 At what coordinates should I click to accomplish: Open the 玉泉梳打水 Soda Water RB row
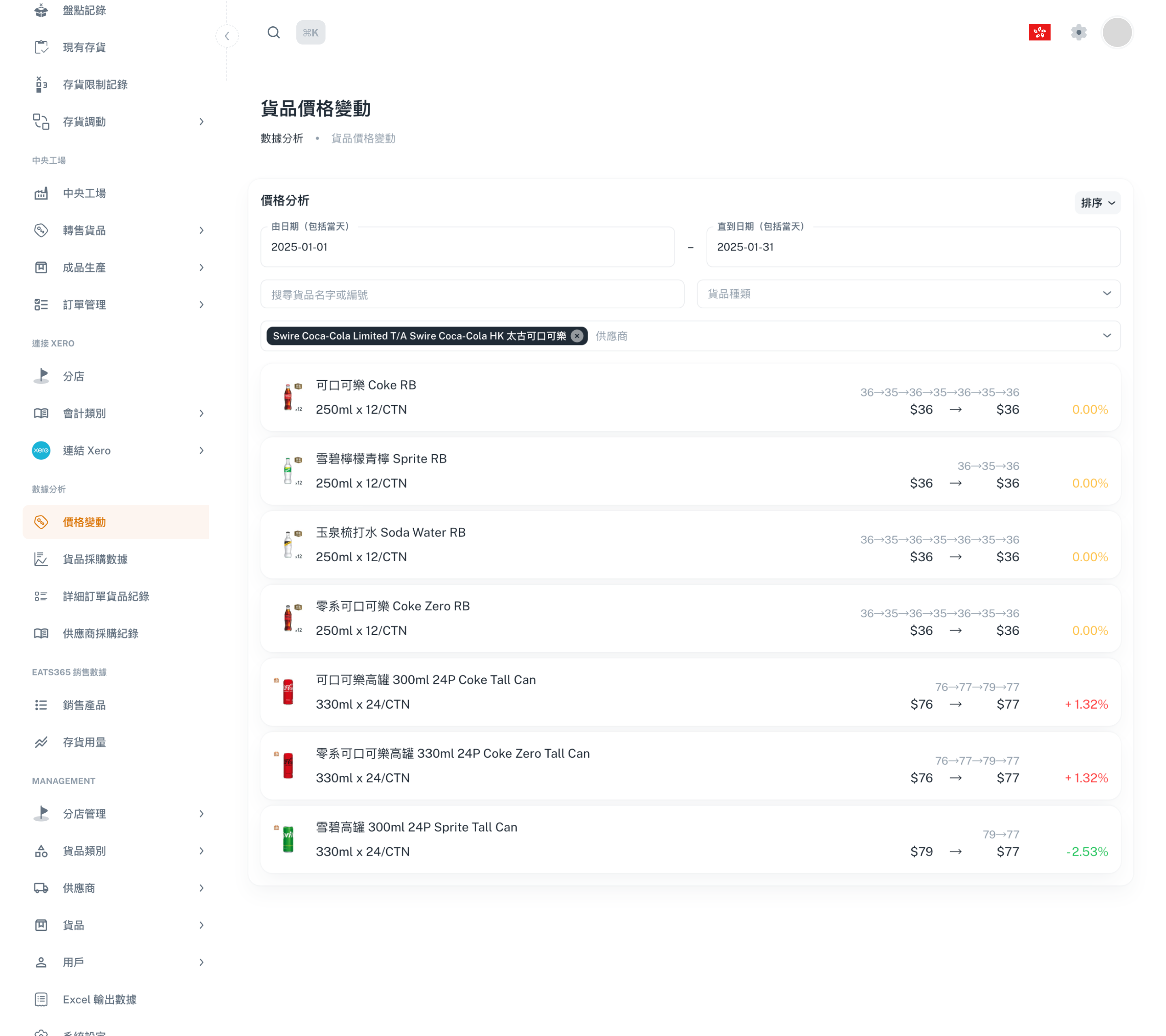click(690, 545)
